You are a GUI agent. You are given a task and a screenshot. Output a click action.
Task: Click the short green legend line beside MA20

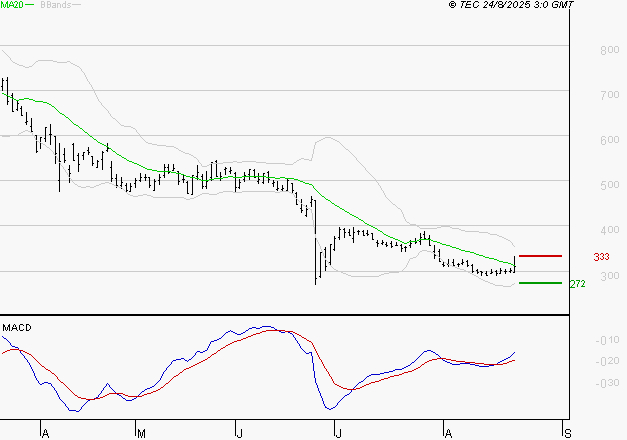(x=32, y=5)
